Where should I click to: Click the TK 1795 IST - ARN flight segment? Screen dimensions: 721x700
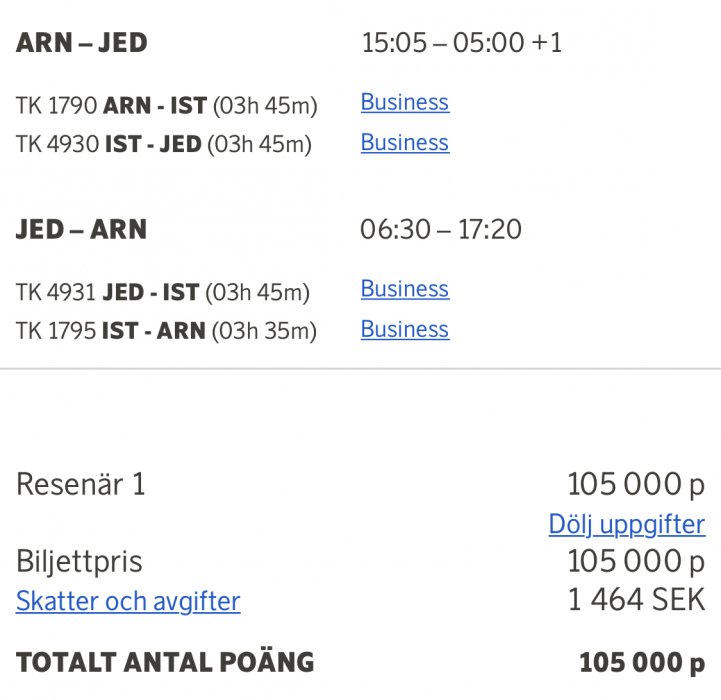coord(166,331)
